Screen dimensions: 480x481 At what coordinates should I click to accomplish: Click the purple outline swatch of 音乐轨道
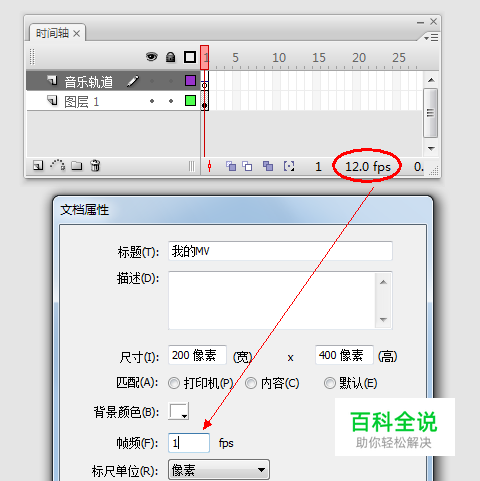190,80
